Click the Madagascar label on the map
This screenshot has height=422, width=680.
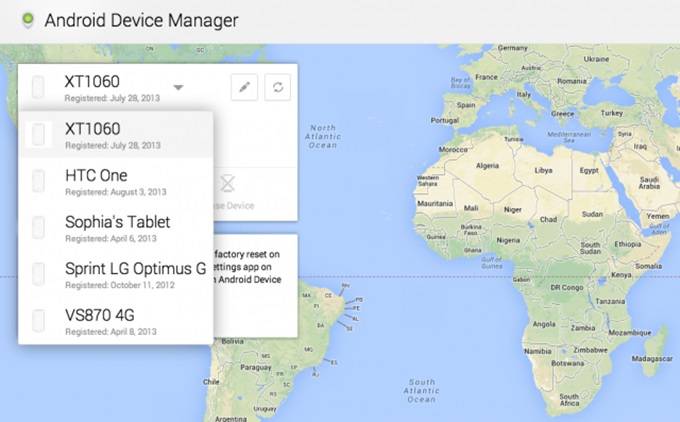(652, 359)
